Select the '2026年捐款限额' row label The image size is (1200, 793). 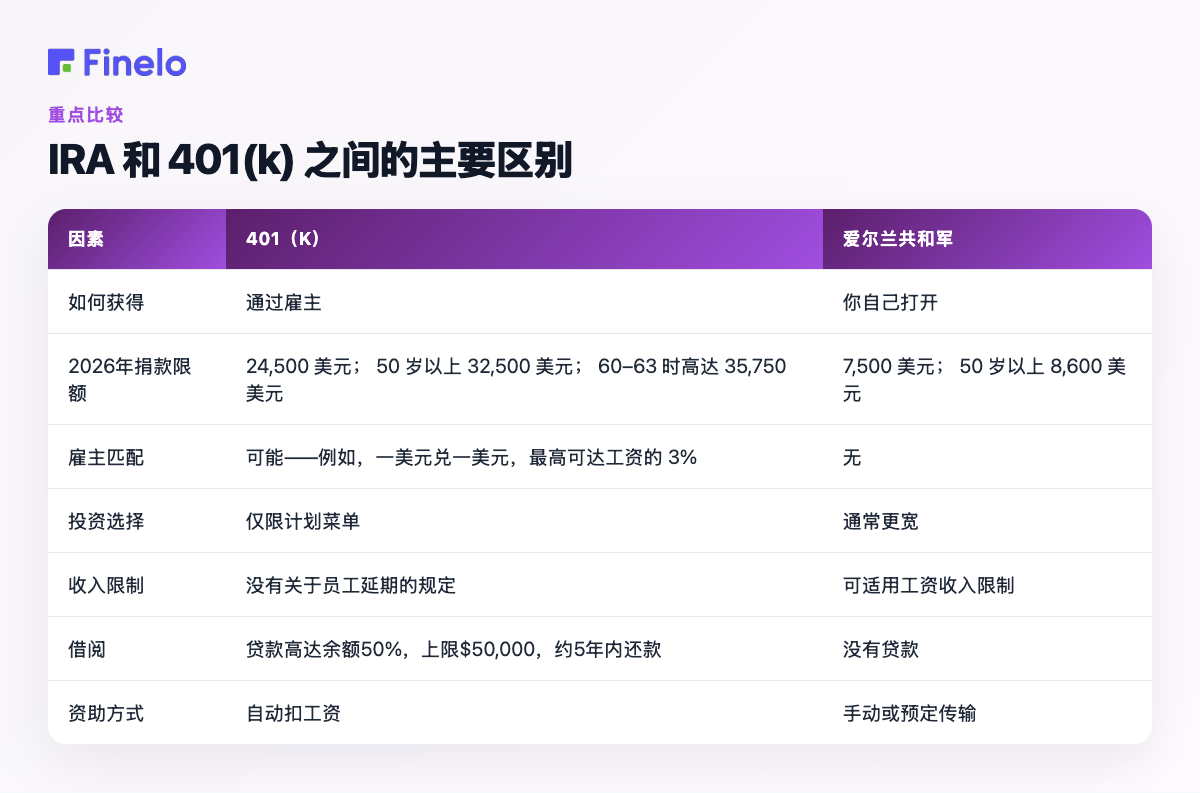(130, 380)
